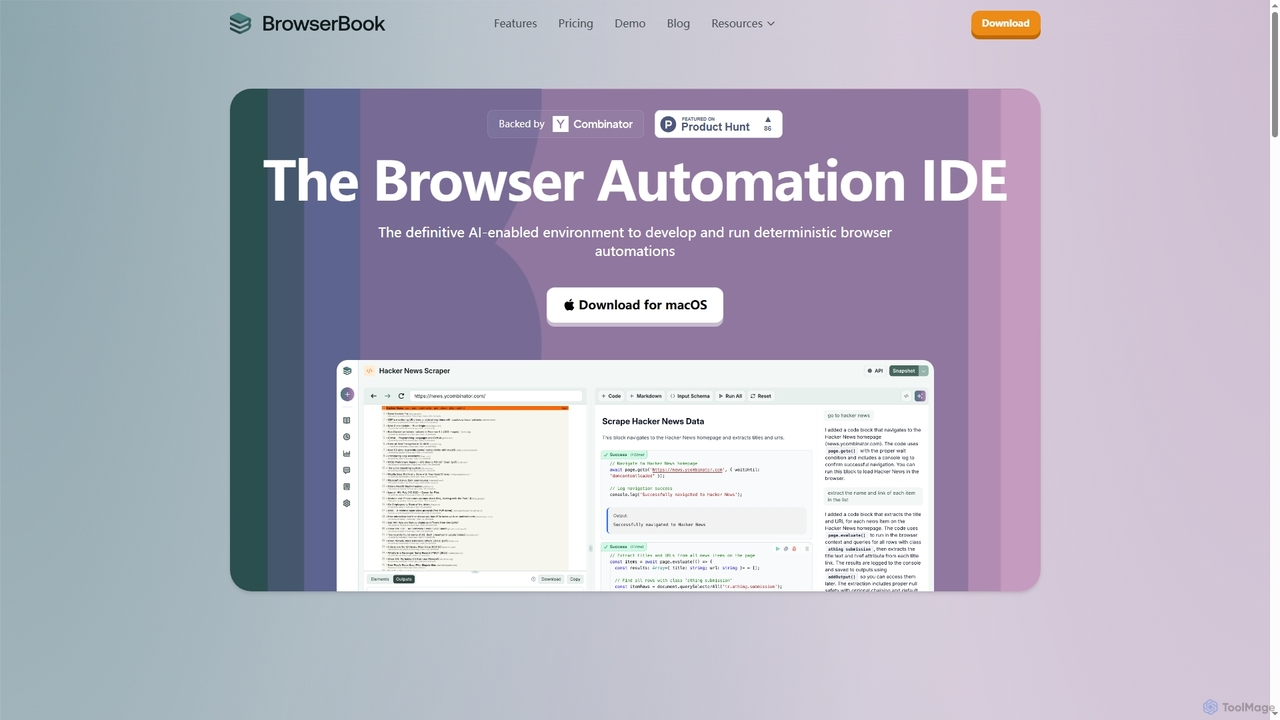
Task: Open the Features nav item
Action: [515, 24]
